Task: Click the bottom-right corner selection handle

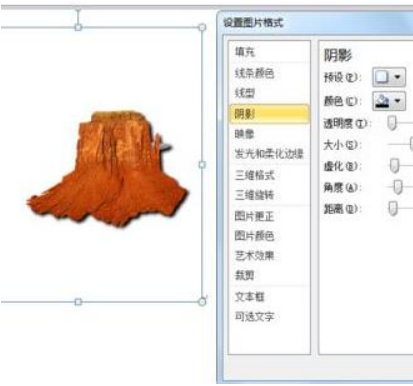Action: tap(202, 302)
